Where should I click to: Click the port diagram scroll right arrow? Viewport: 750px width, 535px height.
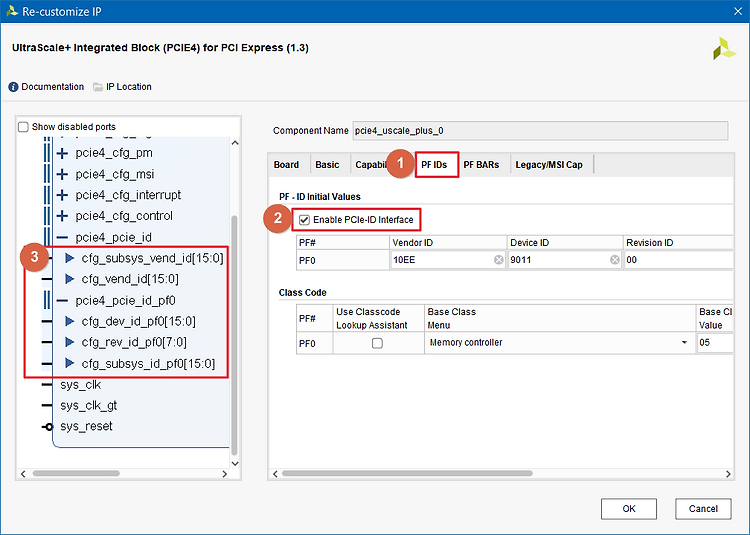(x=225, y=474)
